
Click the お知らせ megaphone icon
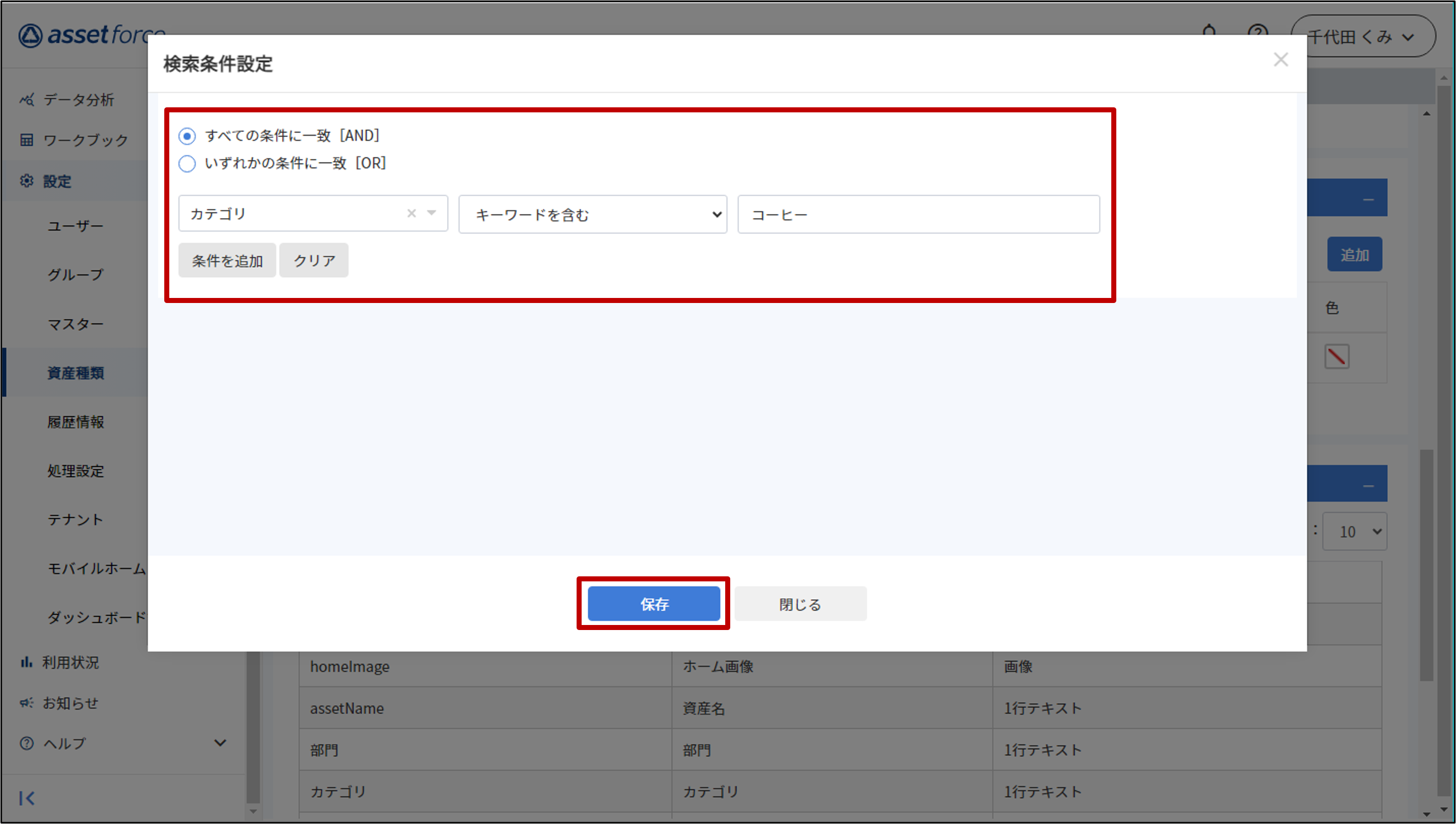pos(27,702)
